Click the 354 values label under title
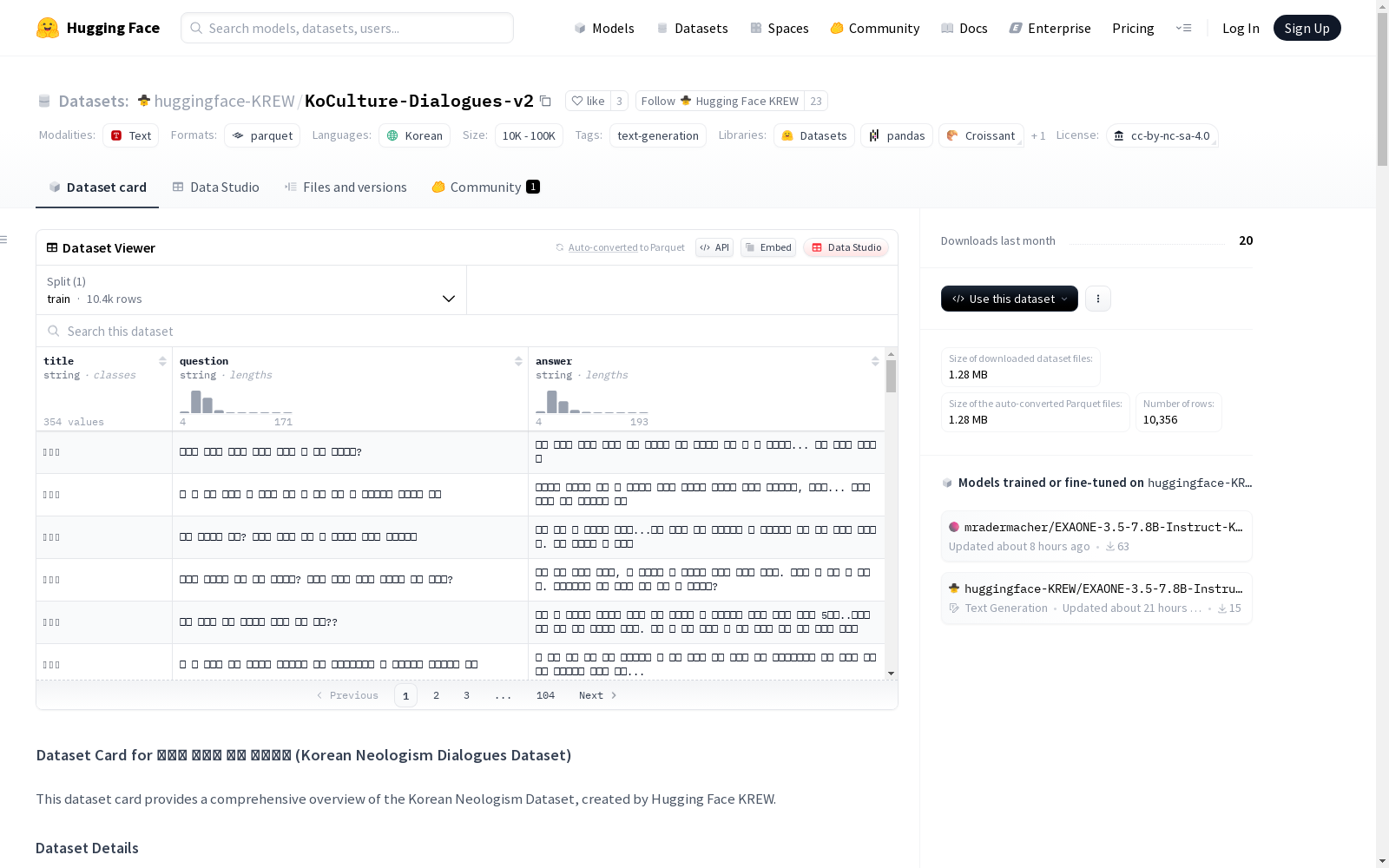This screenshot has height=868, width=1389. pos(74,422)
